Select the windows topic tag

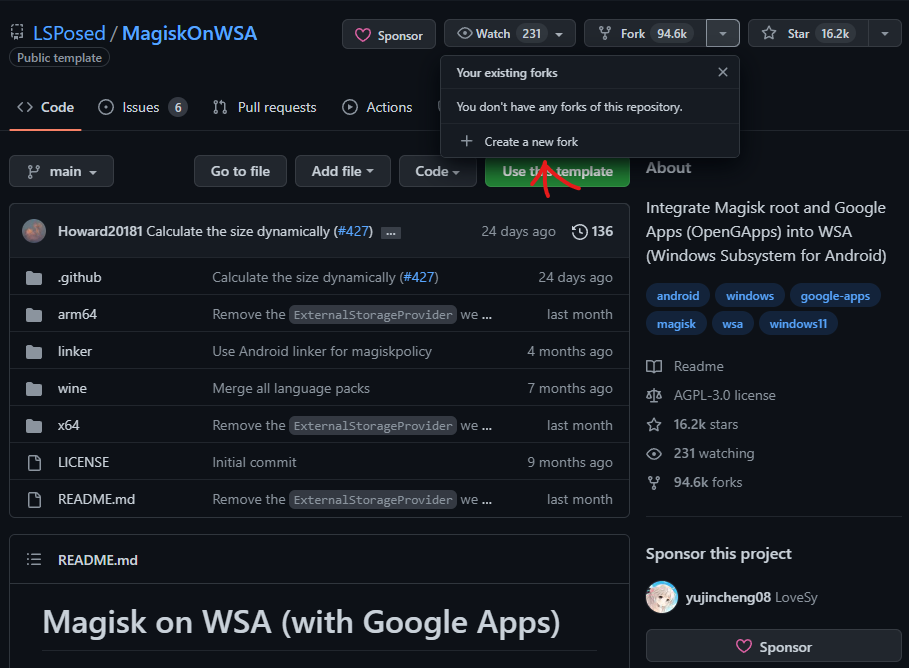[x=750, y=296]
